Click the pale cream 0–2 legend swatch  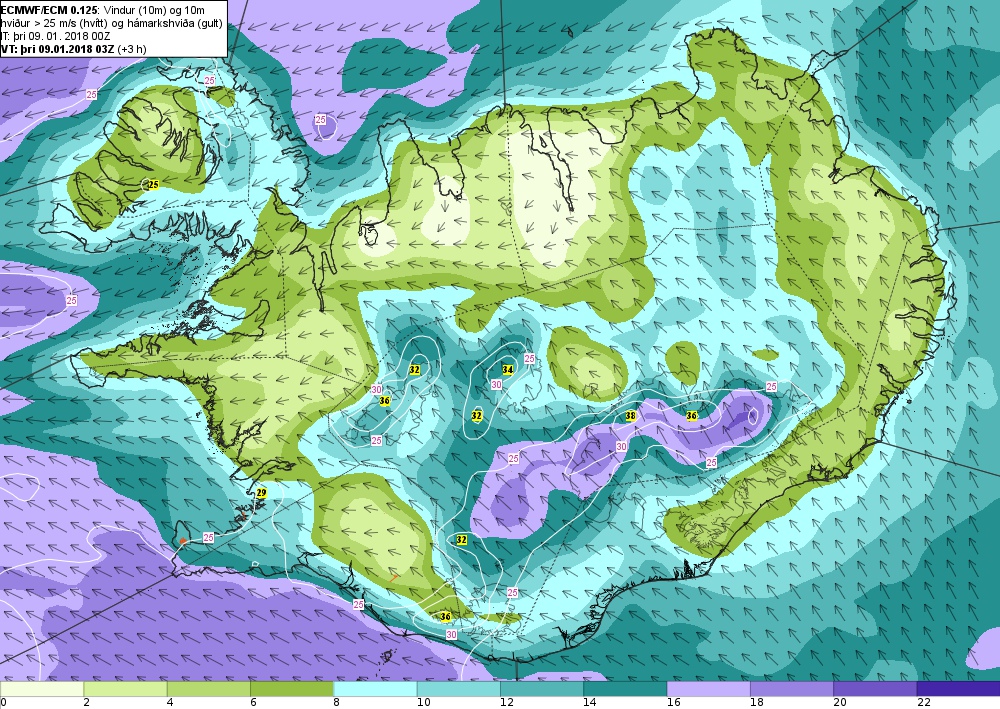tap(42, 689)
